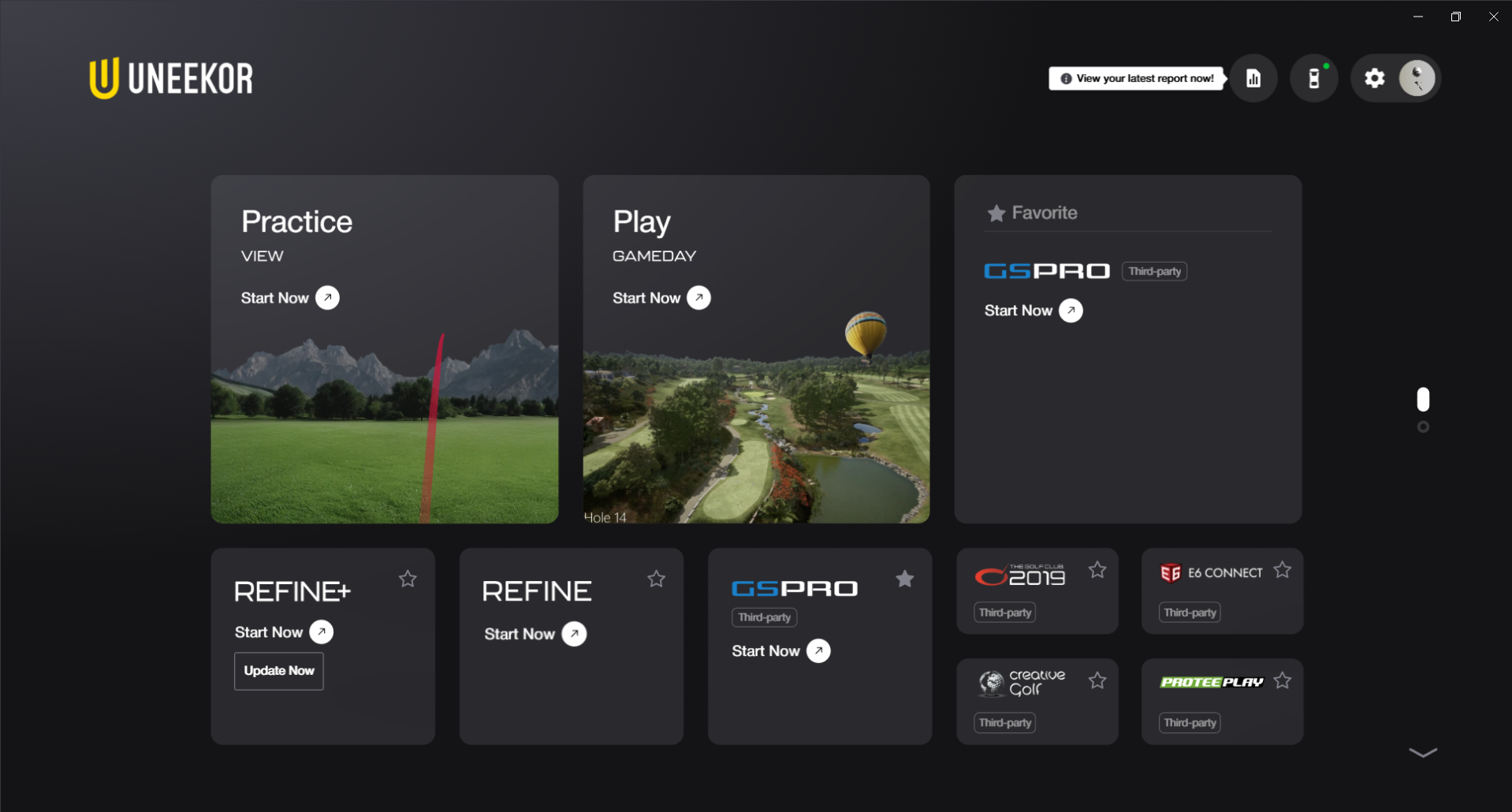This screenshot has height=812, width=1512.
Task: Unfavorite GSPro using the filled star
Action: [x=904, y=579]
